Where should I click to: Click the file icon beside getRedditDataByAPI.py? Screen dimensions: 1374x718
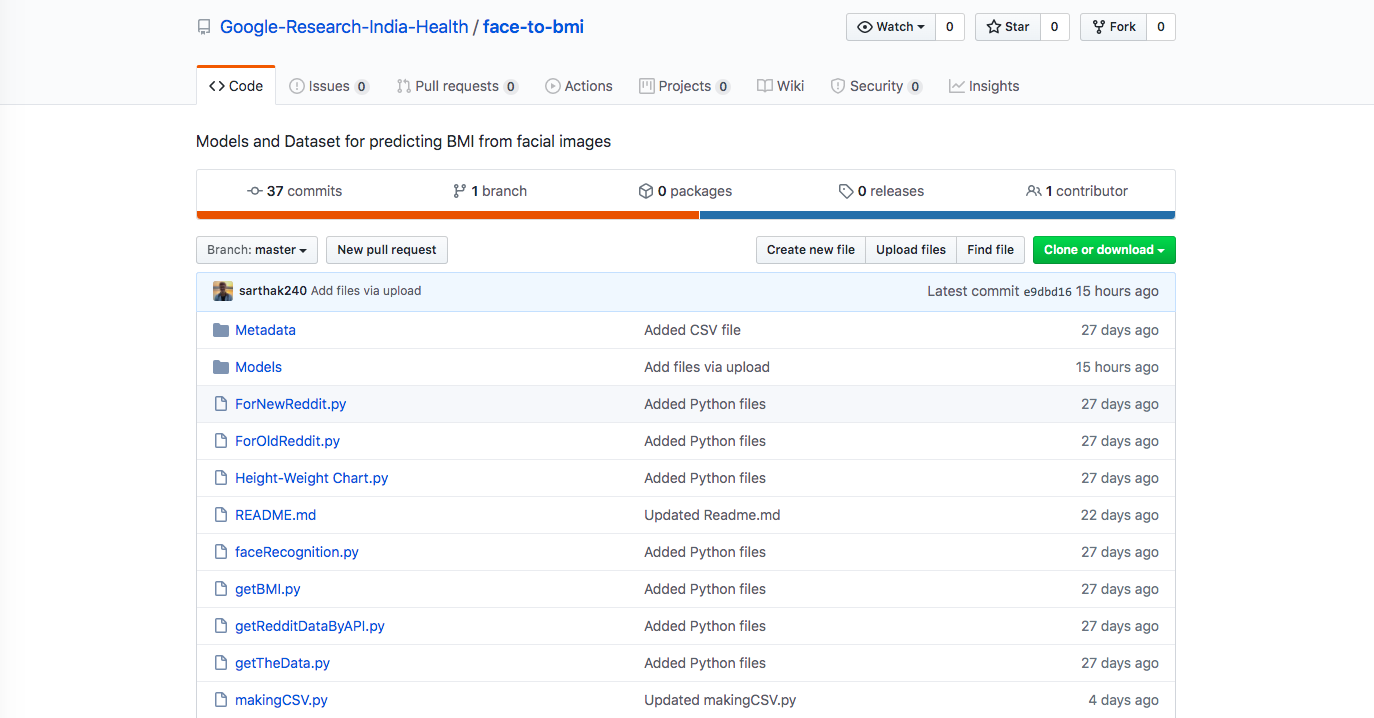[221, 626]
